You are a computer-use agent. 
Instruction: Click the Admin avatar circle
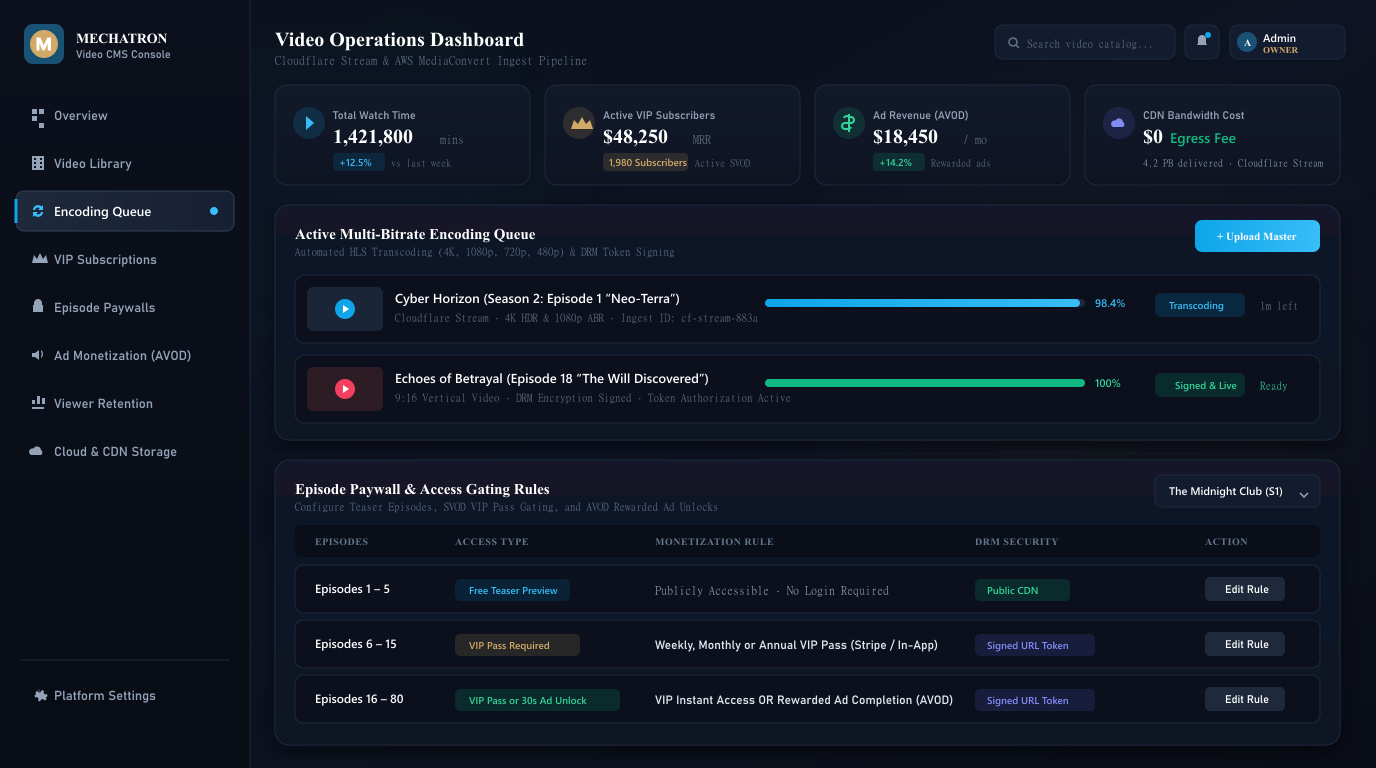1247,42
